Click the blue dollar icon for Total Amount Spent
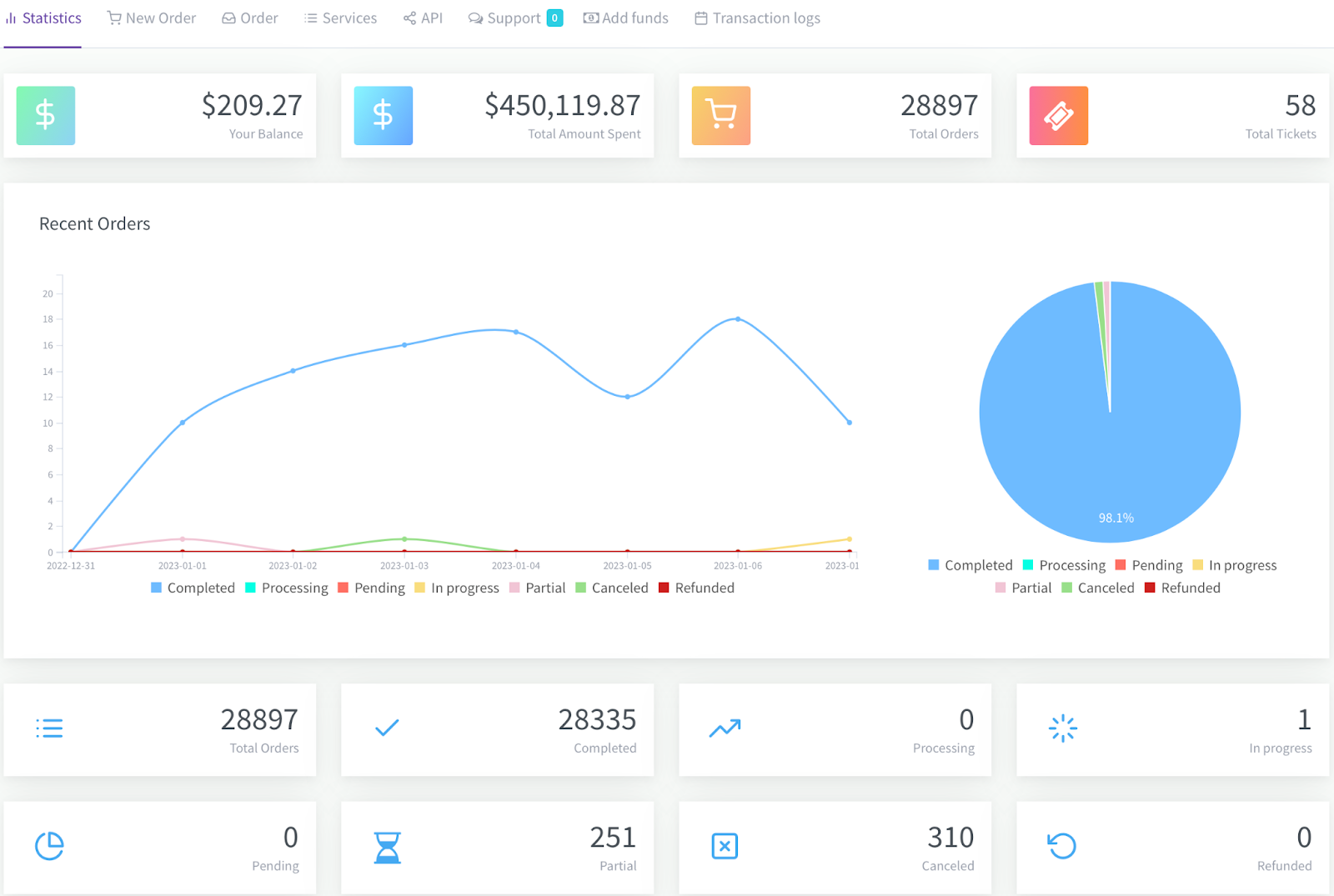Image resolution: width=1334 pixels, height=896 pixels. (384, 116)
